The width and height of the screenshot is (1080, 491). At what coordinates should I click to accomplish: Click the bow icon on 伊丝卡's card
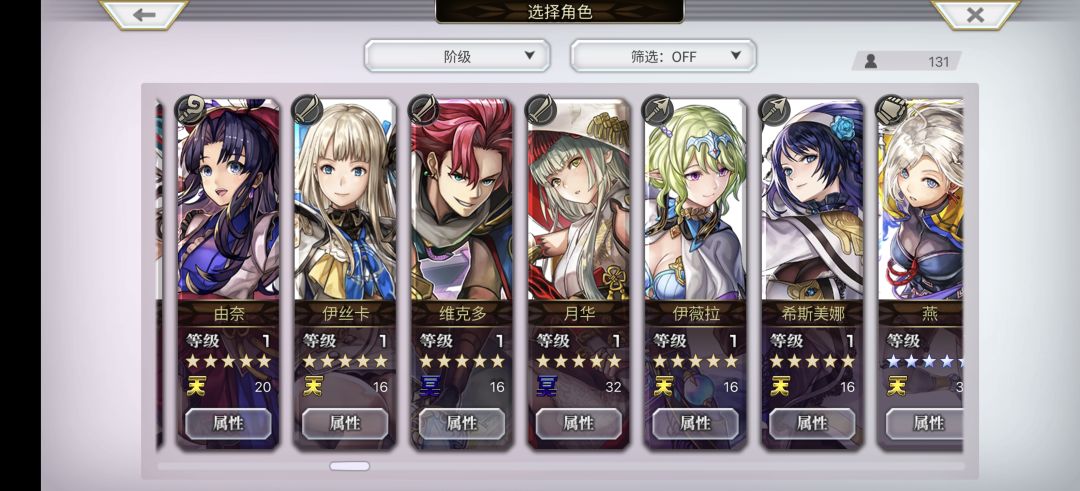pyautogui.click(x=307, y=109)
